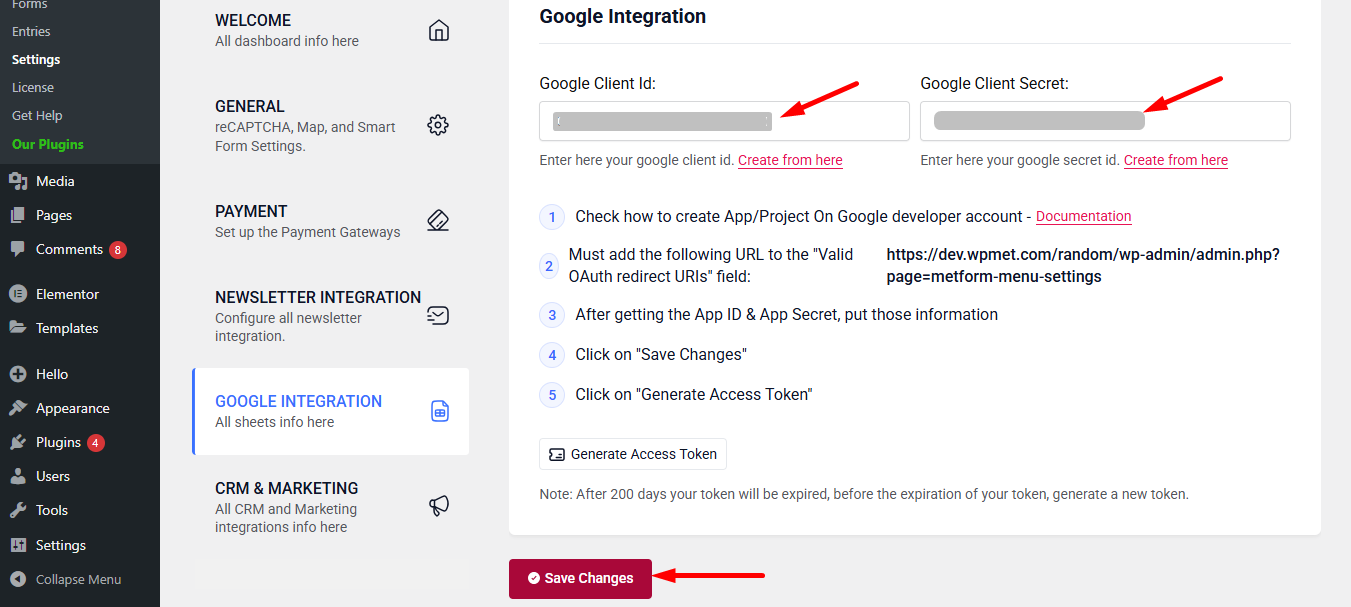Click the home icon beside WELCOME
This screenshot has height=607, width=1351.
438,30
